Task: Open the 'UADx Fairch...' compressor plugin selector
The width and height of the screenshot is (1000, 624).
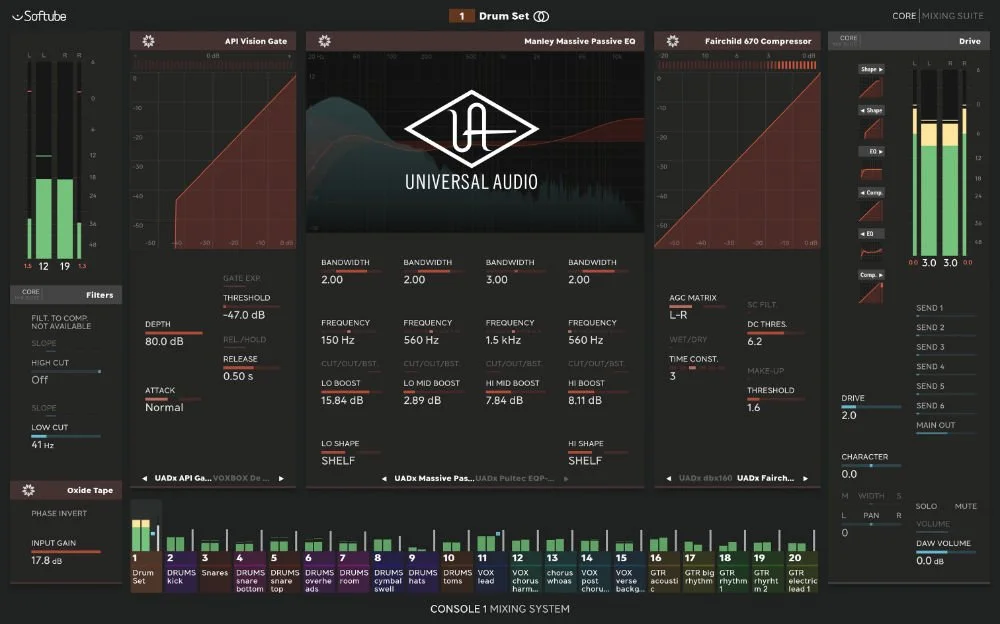Action: coord(765,478)
